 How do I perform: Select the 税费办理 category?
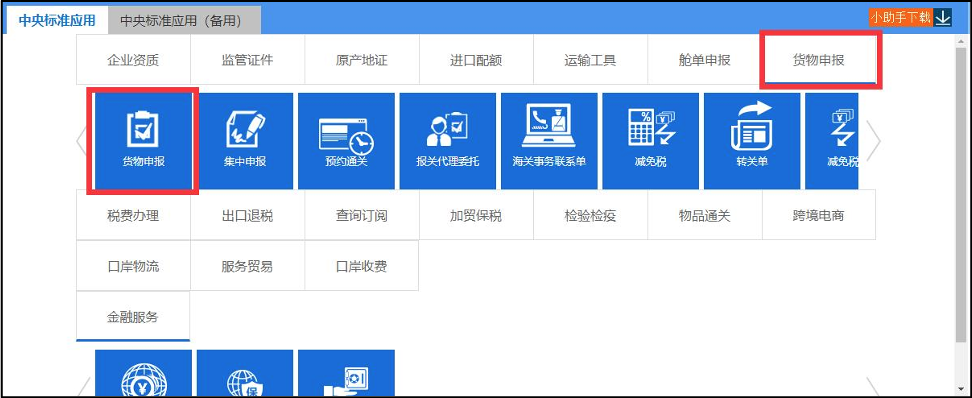point(133,215)
